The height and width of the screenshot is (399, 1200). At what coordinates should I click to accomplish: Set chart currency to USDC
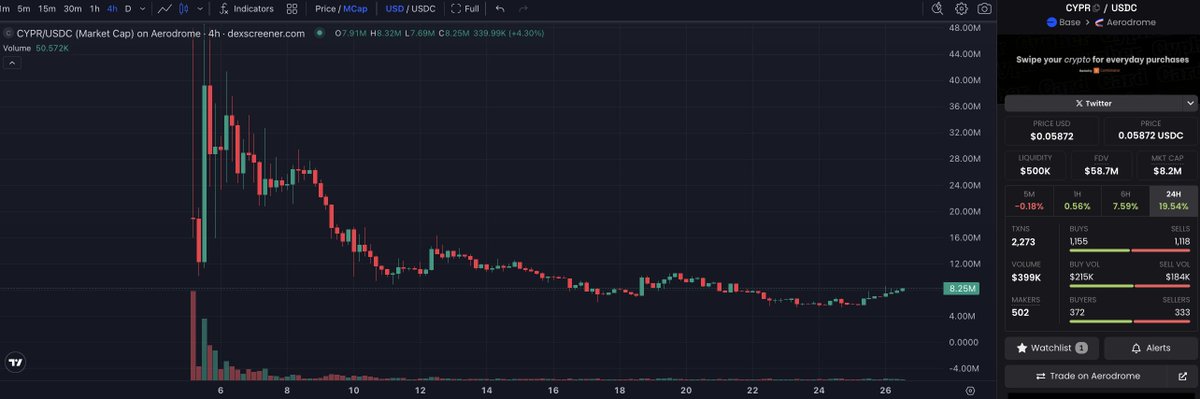[x=424, y=8]
